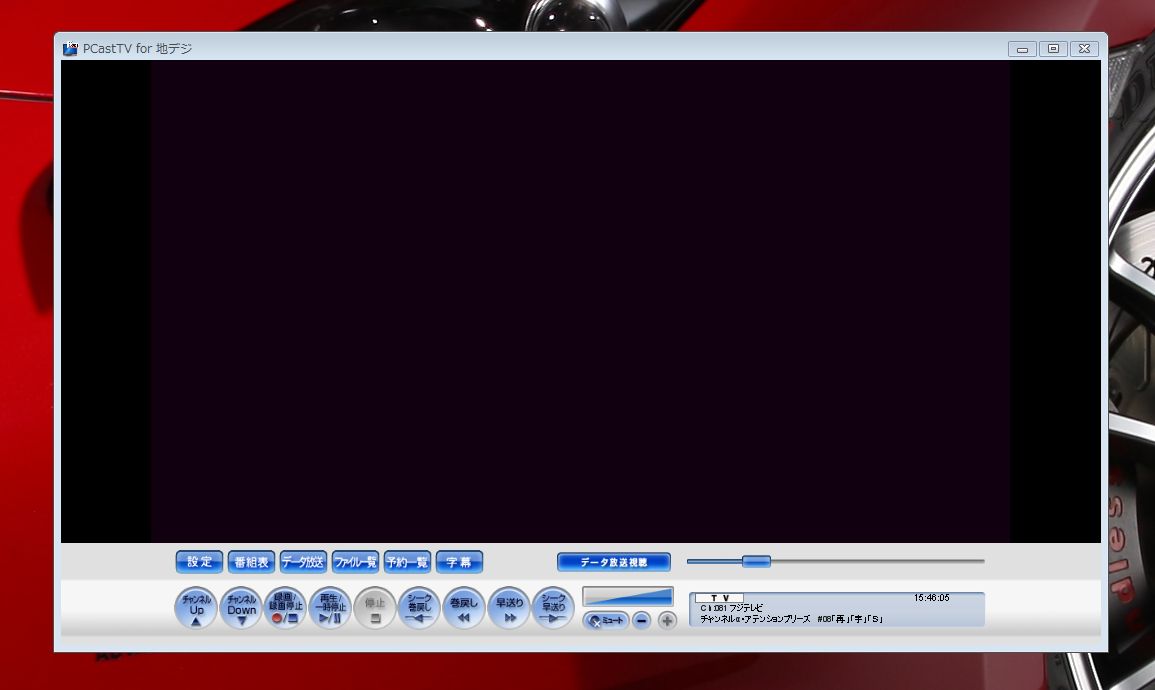Click program title チャンネルα・アテンションプリーズ
This screenshot has height=690, width=1155.
(x=755, y=619)
